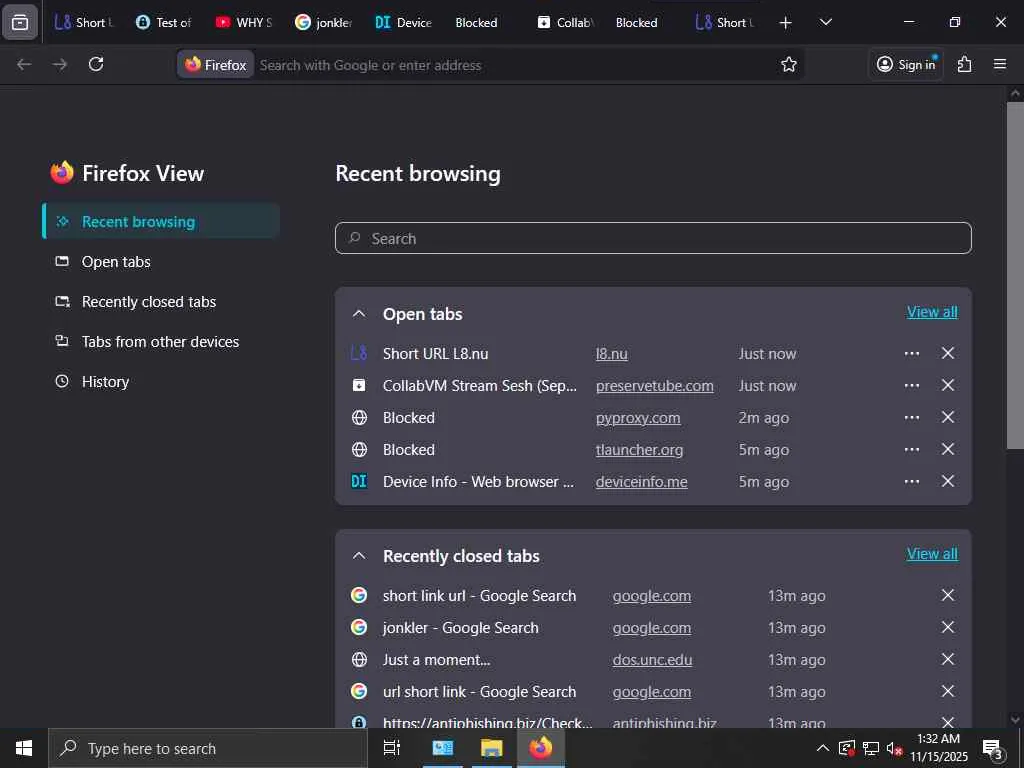Reload the current page
This screenshot has height=768, width=1024.
coord(96,64)
